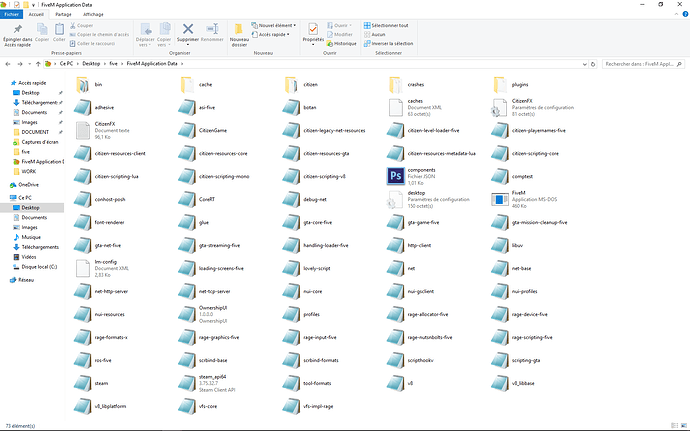
Task: Click the Renommer ribbon icon
Action: coord(213,29)
